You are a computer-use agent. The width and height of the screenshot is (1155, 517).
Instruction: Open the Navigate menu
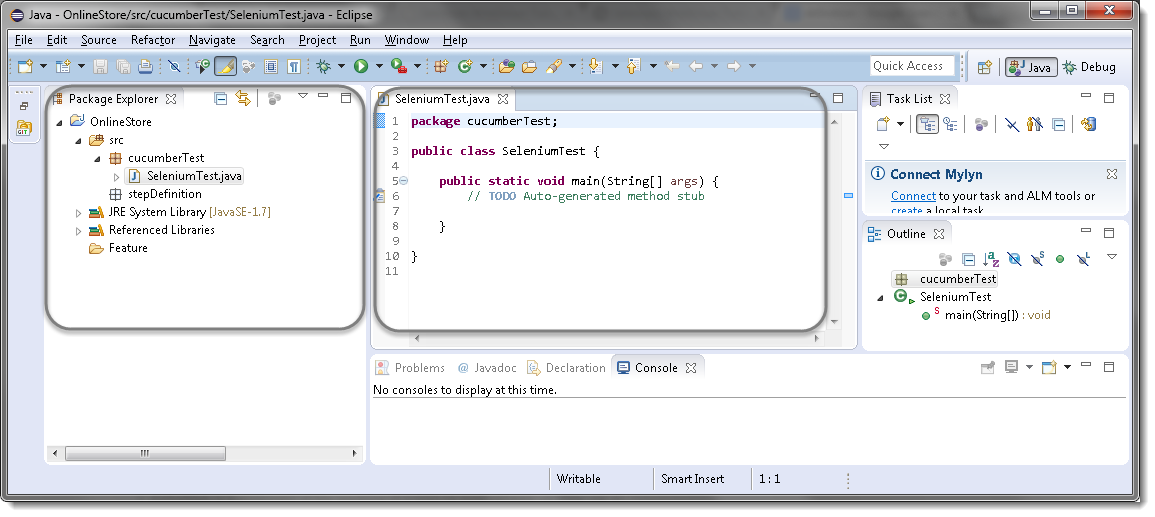point(212,40)
